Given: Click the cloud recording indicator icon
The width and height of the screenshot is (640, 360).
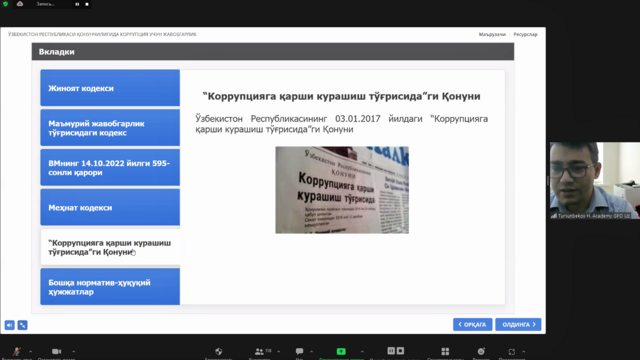Looking at the screenshot, I should point(20,4).
